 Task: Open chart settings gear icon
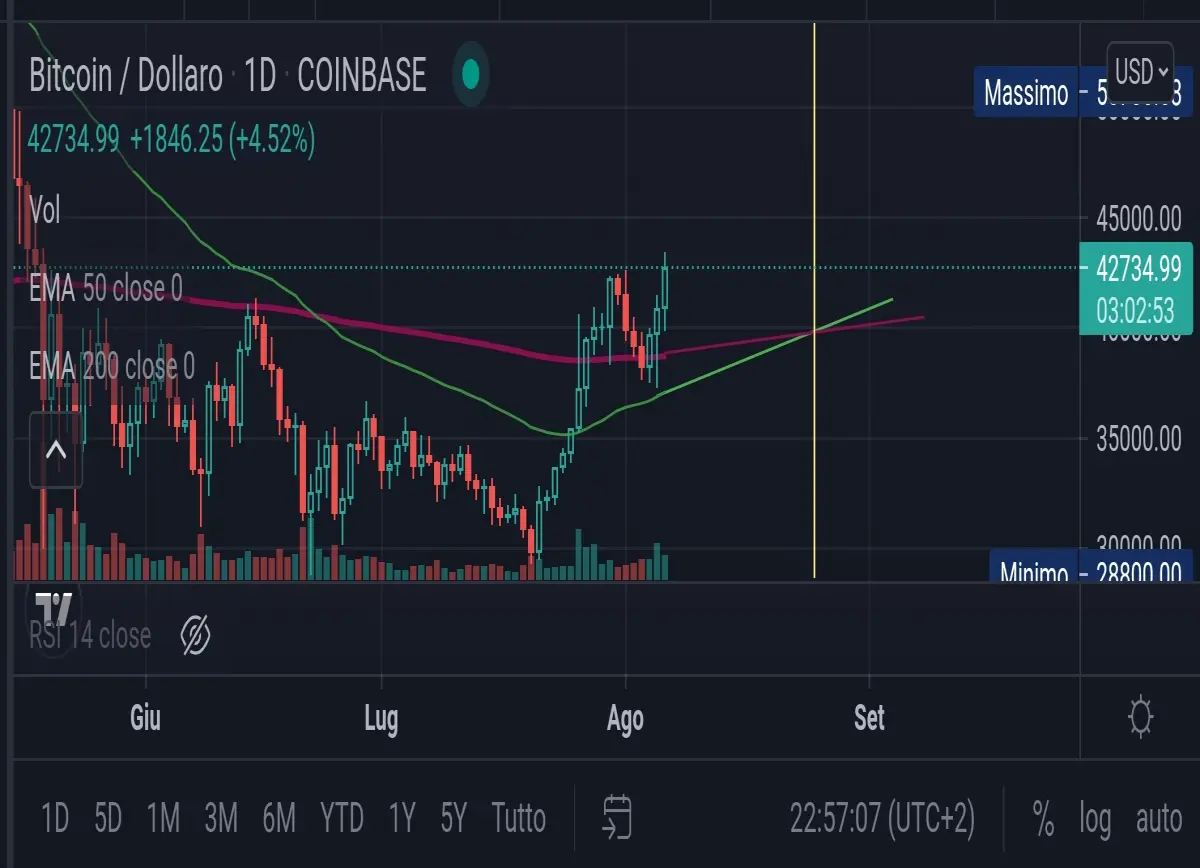point(1141,717)
